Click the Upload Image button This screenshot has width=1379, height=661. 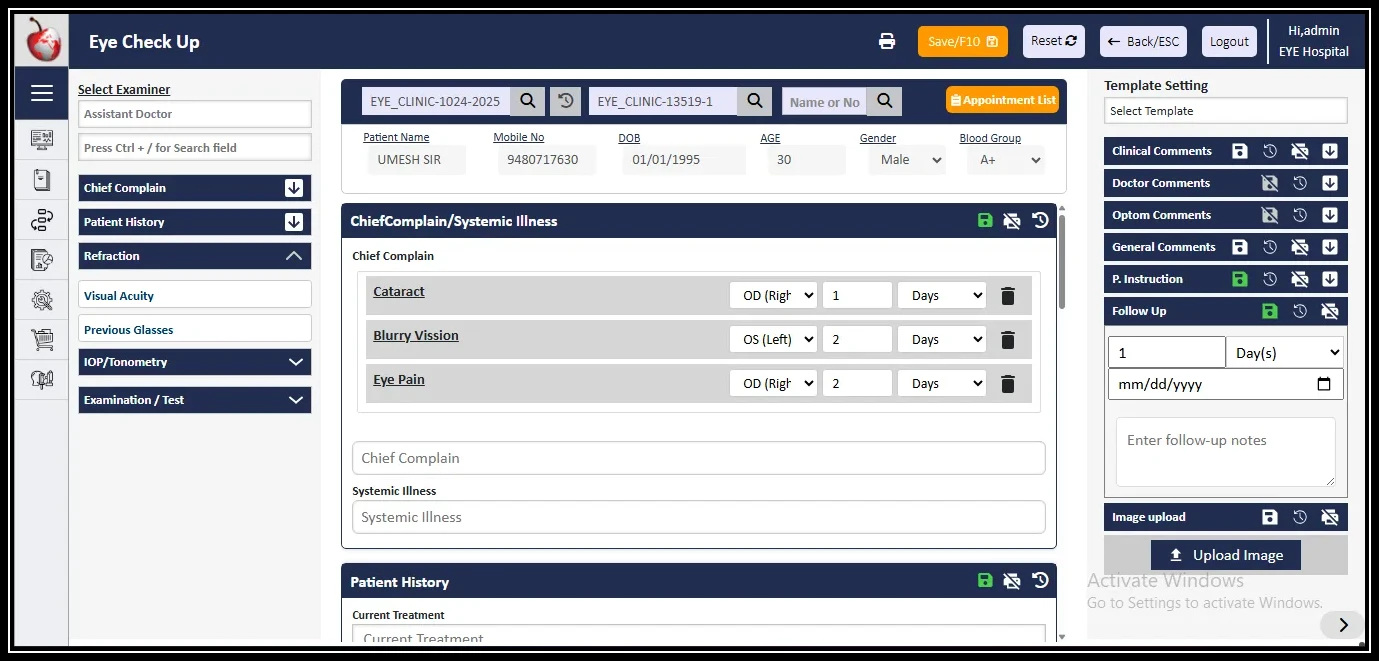tap(1225, 554)
